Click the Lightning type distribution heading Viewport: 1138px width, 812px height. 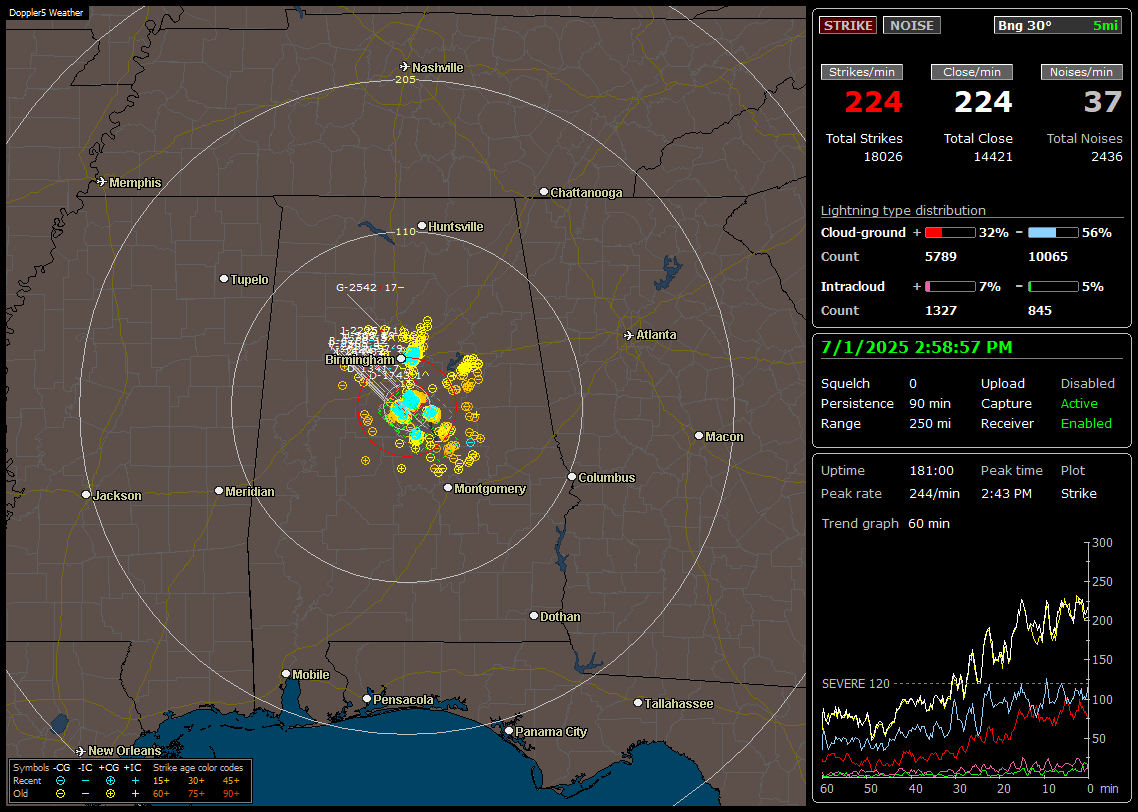click(903, 210)
